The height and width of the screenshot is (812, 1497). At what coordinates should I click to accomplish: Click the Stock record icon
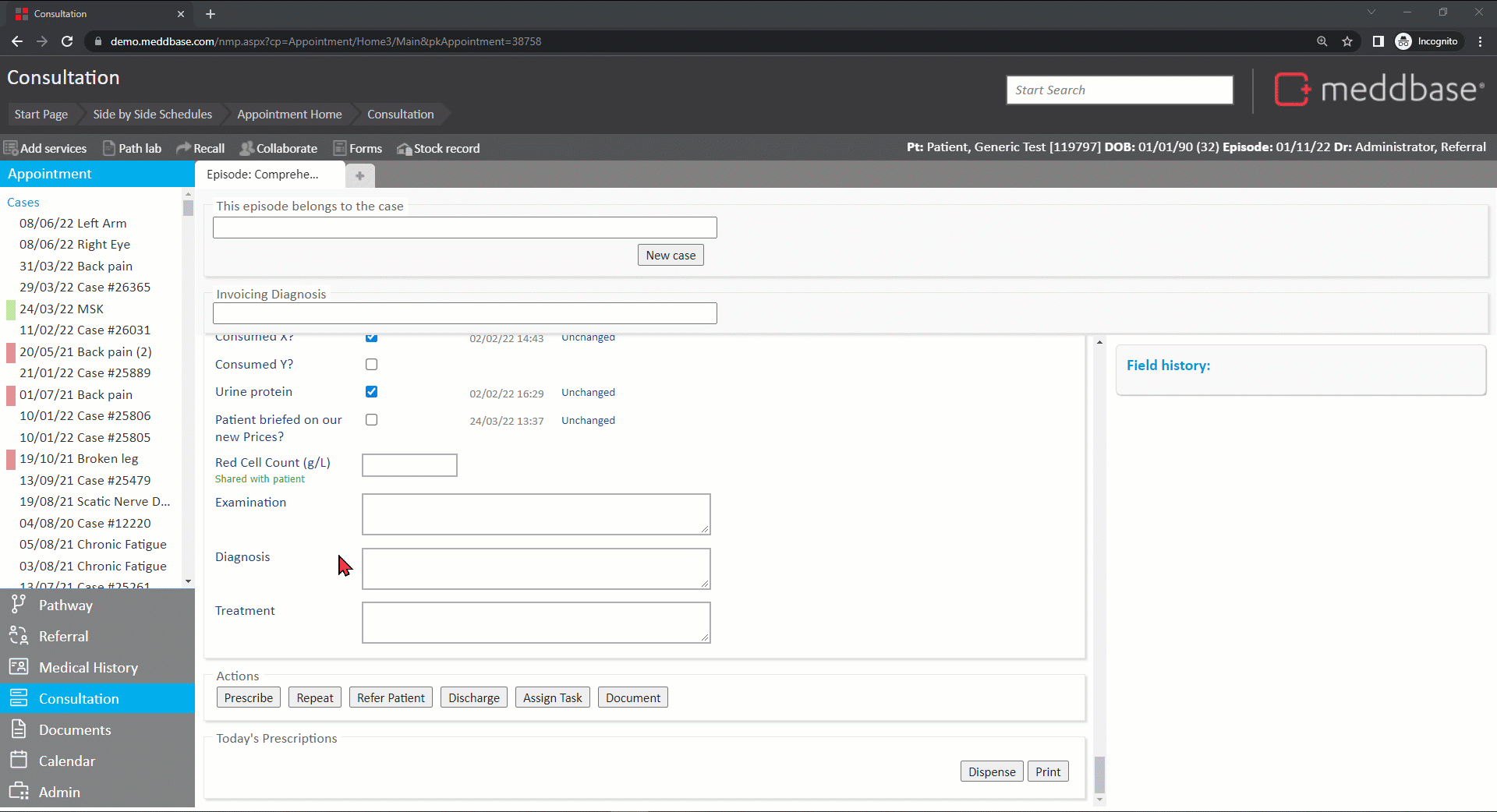coord(404,149)
